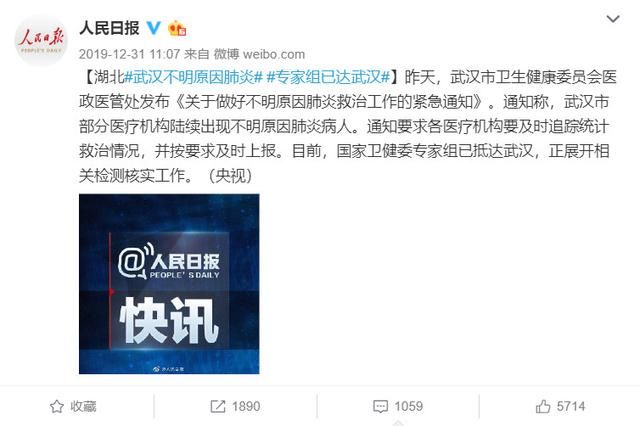The image size is (640, 426).
Task: Click the comment bubble icon
Action: [380, 406]
